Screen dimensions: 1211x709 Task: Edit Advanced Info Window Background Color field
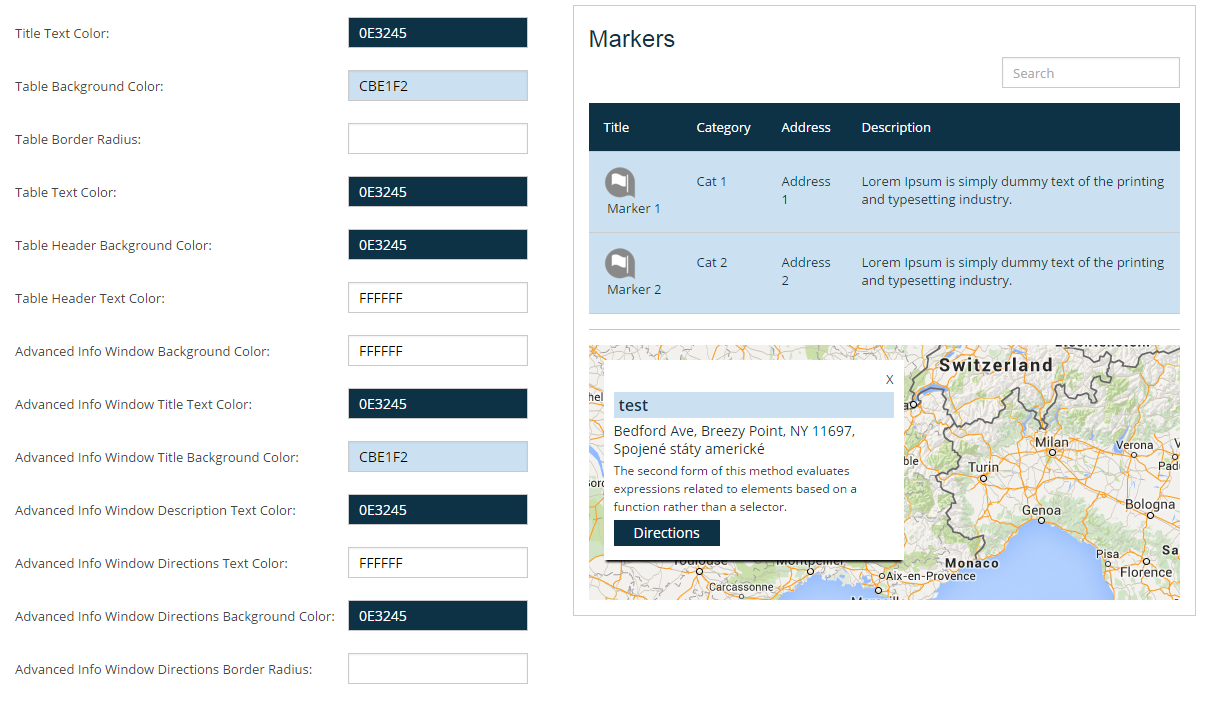coord(437,351)
